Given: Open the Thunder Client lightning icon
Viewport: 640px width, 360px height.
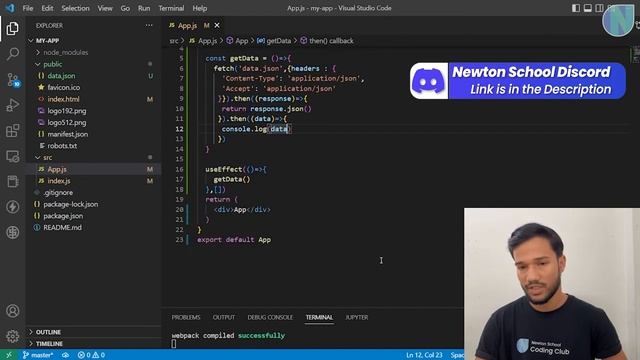Looking at the screenshot, I should pos(12,207).
